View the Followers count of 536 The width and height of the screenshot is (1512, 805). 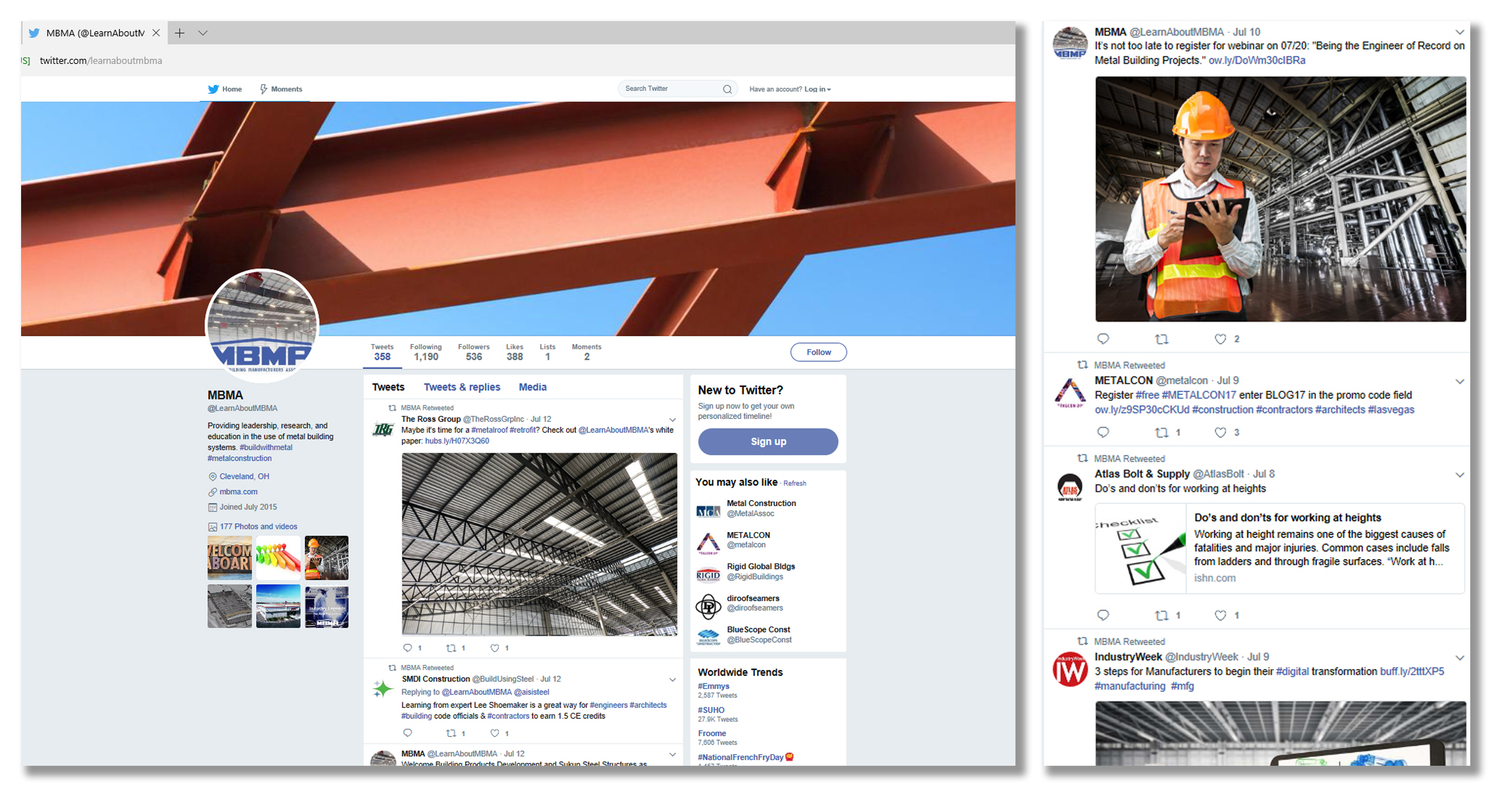click(474, 352)
